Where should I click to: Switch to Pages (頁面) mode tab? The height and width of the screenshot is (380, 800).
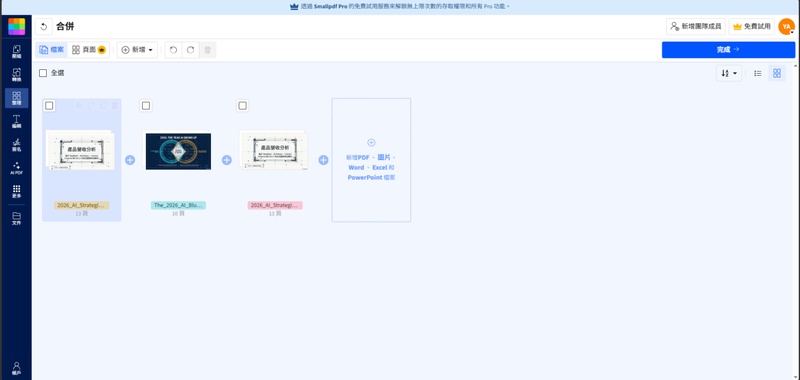[x=88, y=50]
